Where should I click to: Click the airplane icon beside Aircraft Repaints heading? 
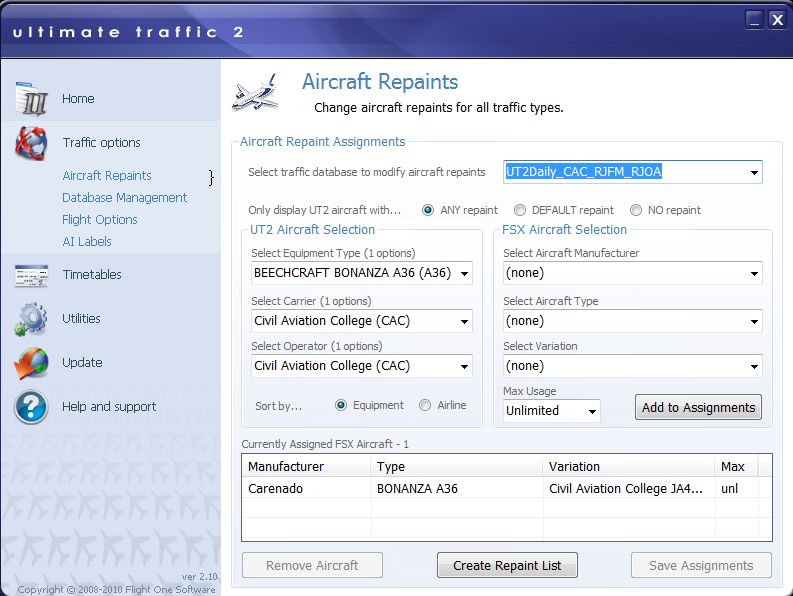256,93
